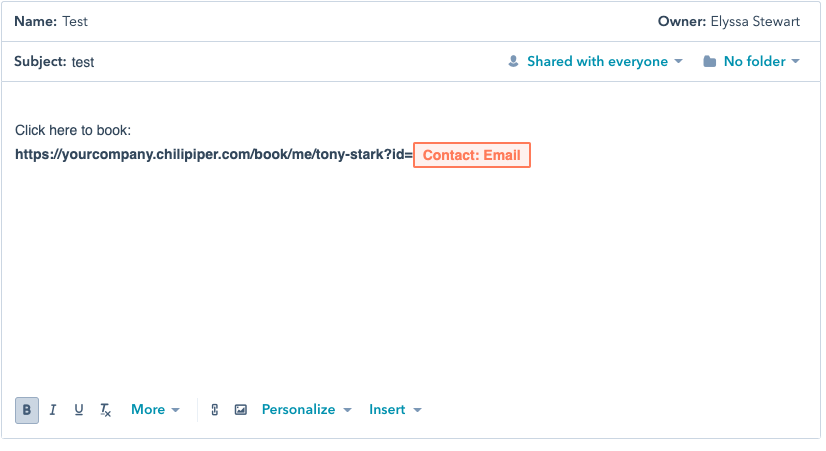Click the chilipiper booking URL text

[214, 154]
